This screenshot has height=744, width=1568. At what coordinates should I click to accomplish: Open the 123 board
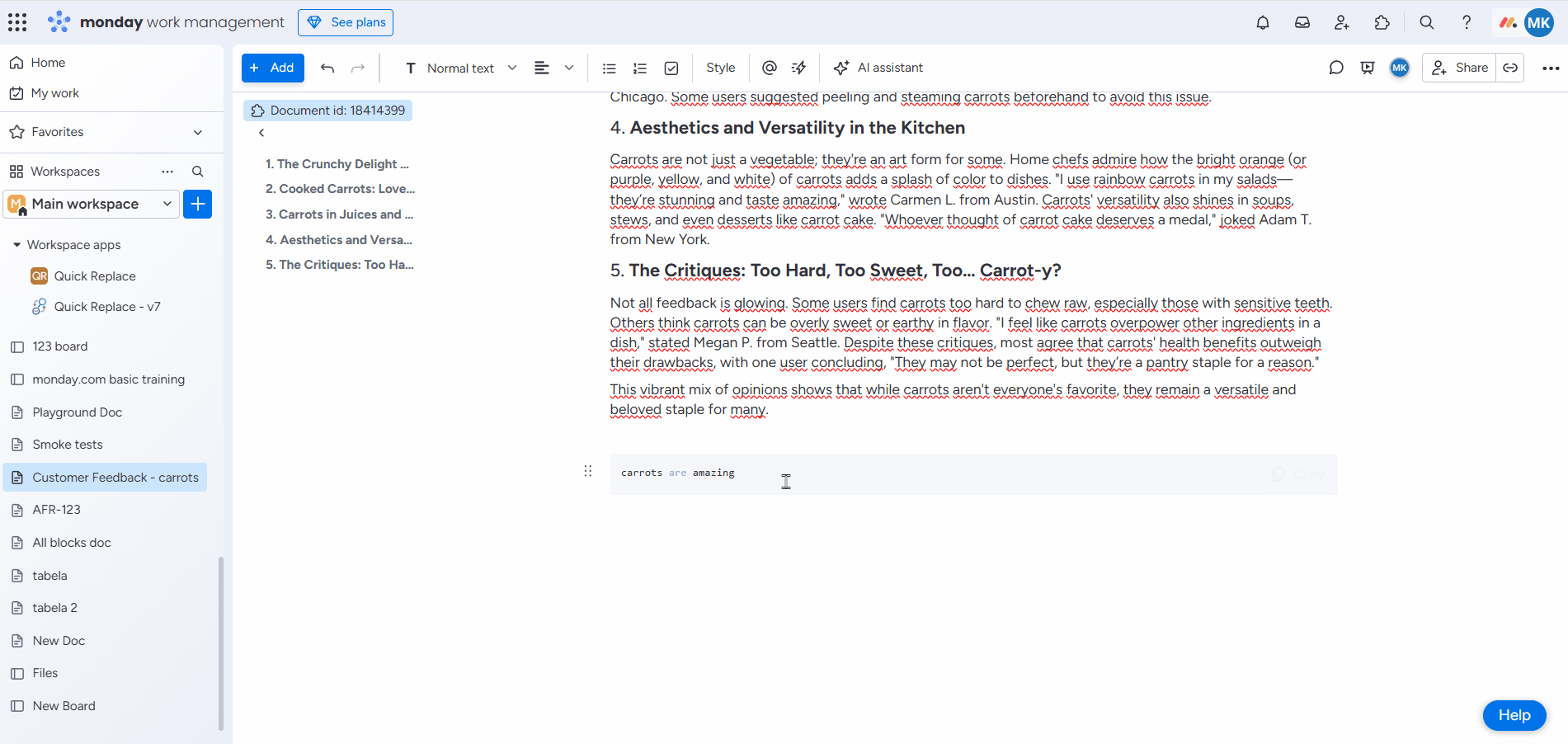coord(59,346)
